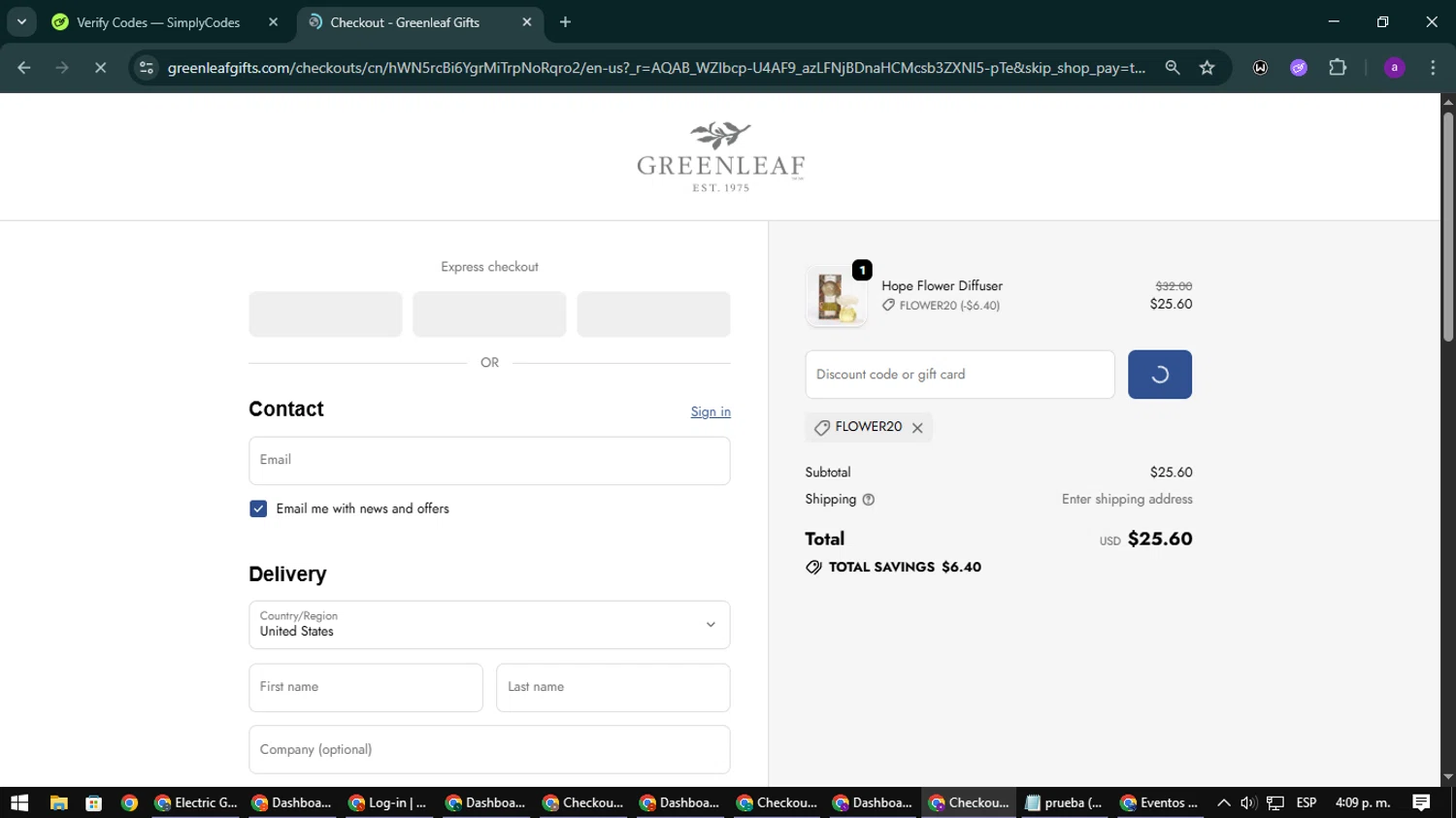Open the Windows Start menu
This screenshot has height=818, width=1456.
click(19, 802)
